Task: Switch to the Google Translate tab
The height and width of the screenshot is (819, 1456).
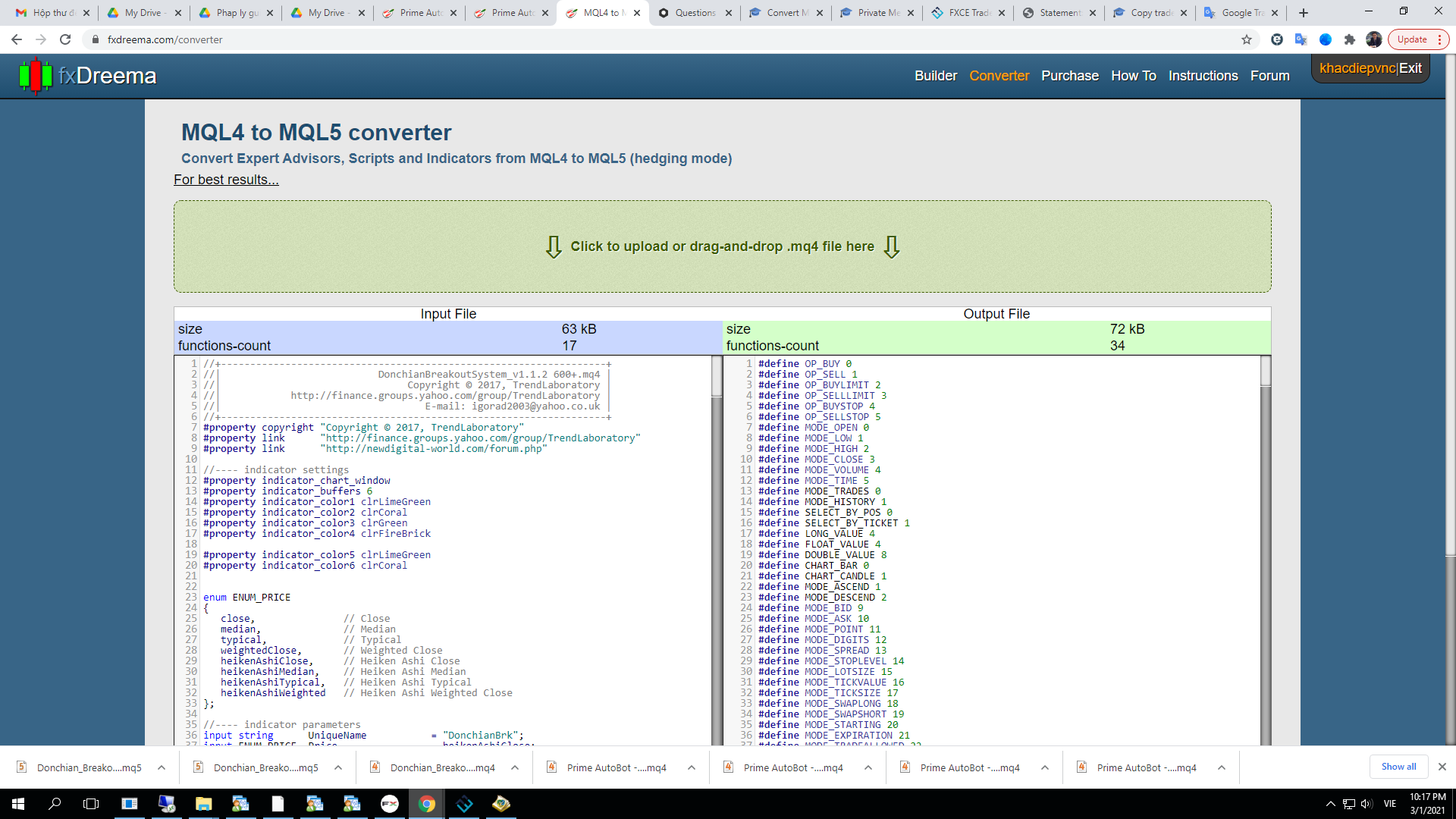Action: (1241, 13)
